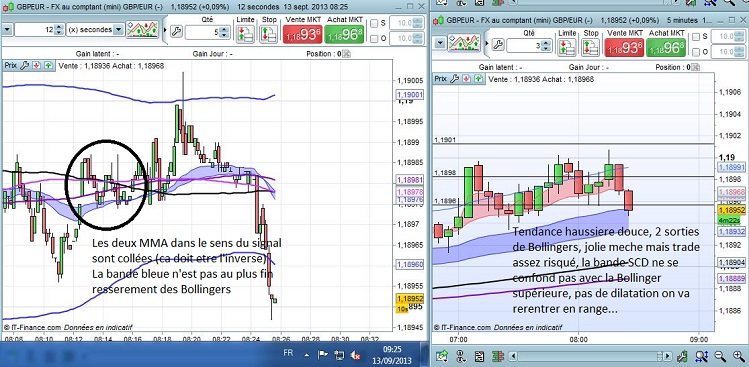749x367 pixels.
Task: Click the blue-arrows magnifier icon at bottom right
Action: tap(701, 356)
